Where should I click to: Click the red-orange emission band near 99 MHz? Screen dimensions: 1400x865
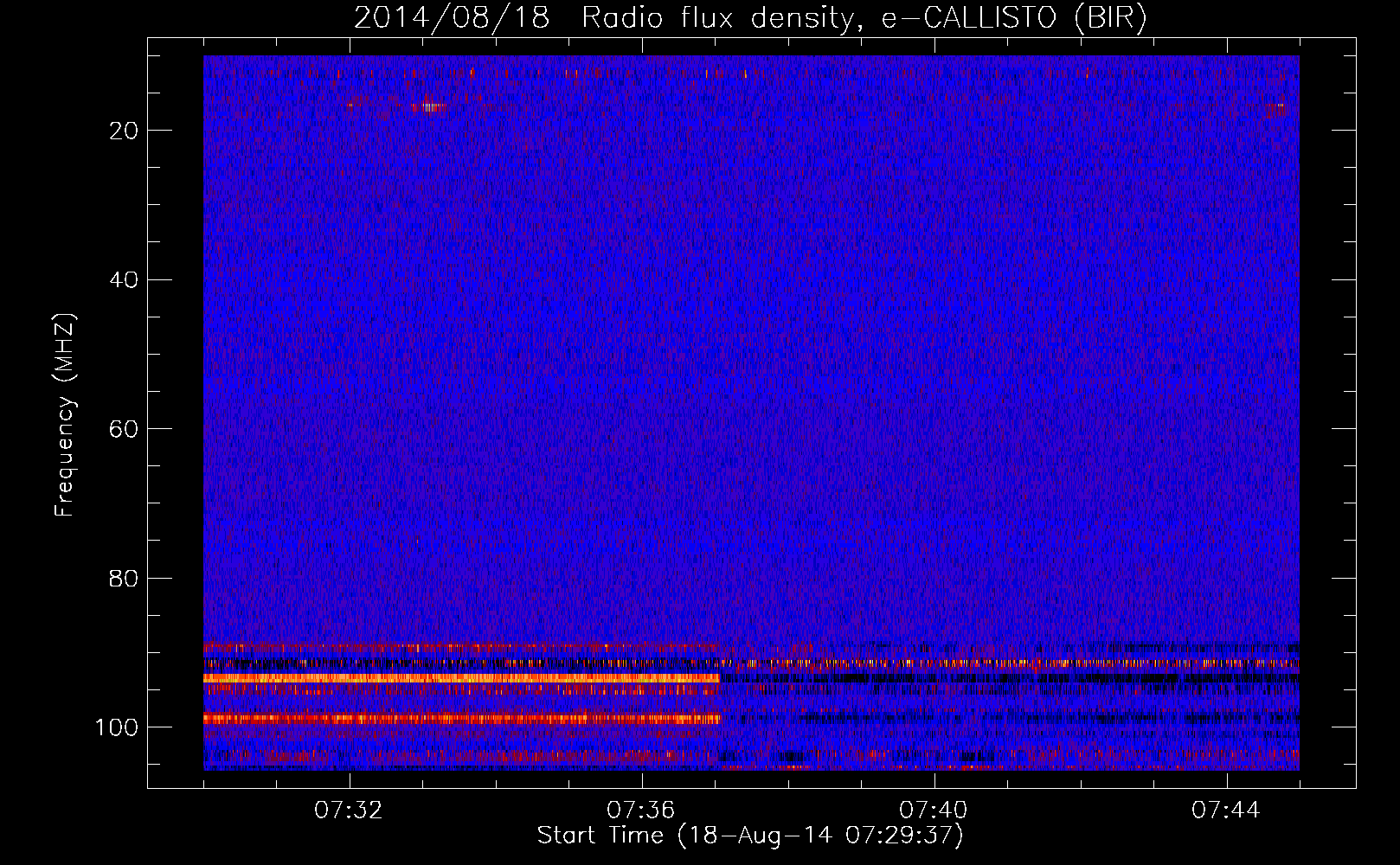[461, 718]
